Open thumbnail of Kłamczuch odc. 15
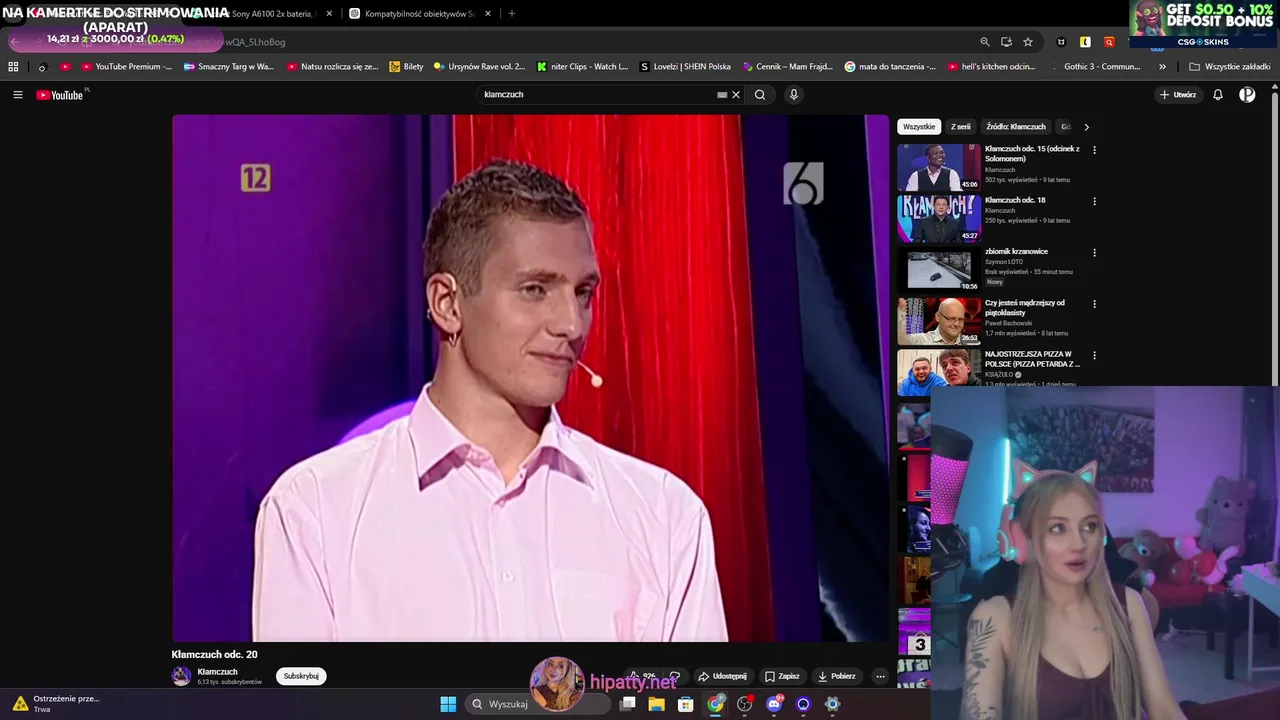The height and width of the screenshot is (720, 1280). click(x=938, y=167)
